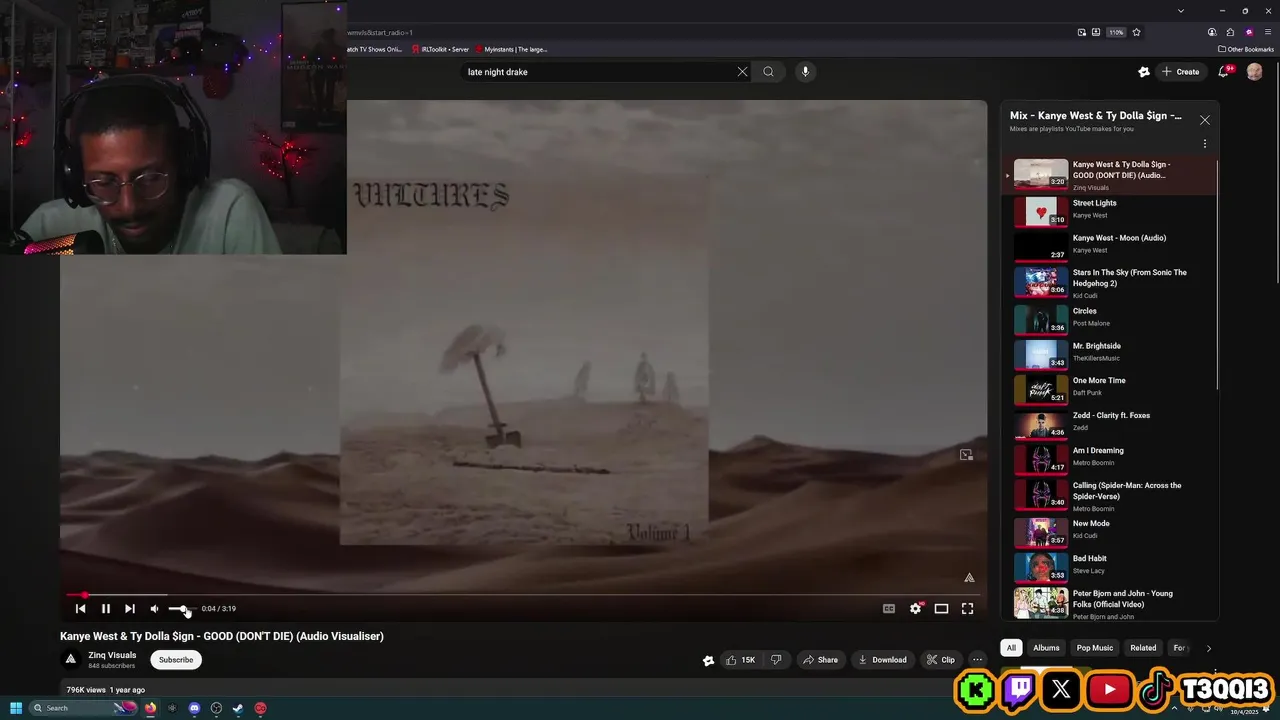Clear the search box with the X
This screenshot has width=1280, height=720.
(742, 72)
